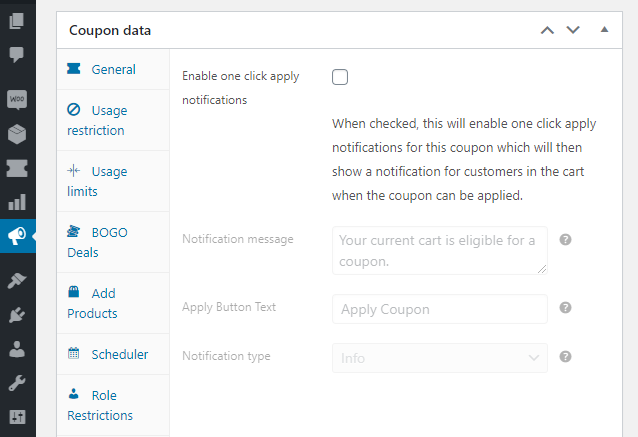Click help icon beside Notification message

coord(565,240)
